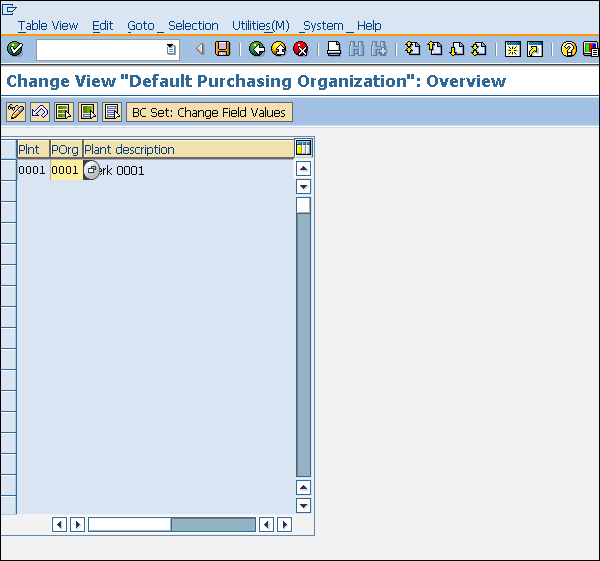Image resolution: width=600 pixels, height=561 pixels.
Task: Open the Utilities(M) menu
Action: 261,26
